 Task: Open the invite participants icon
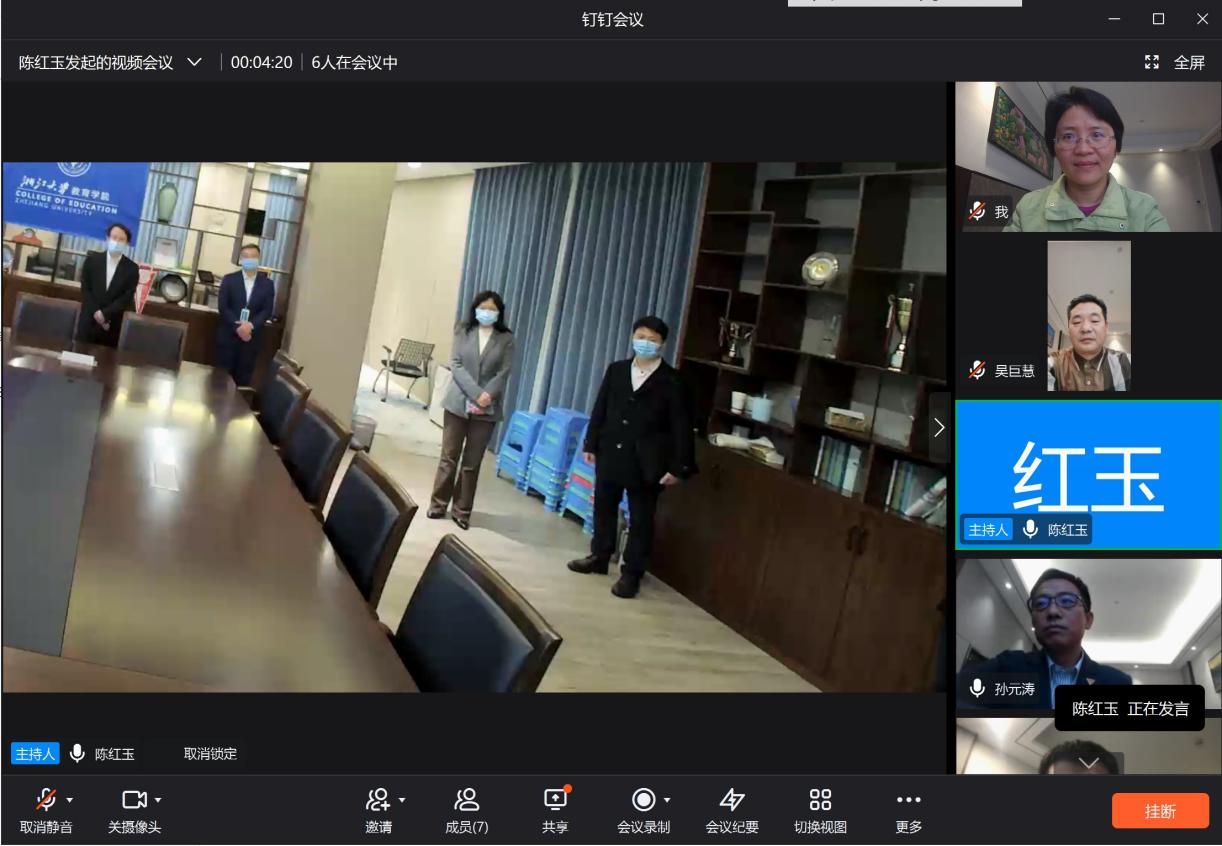tap(377, 799)
